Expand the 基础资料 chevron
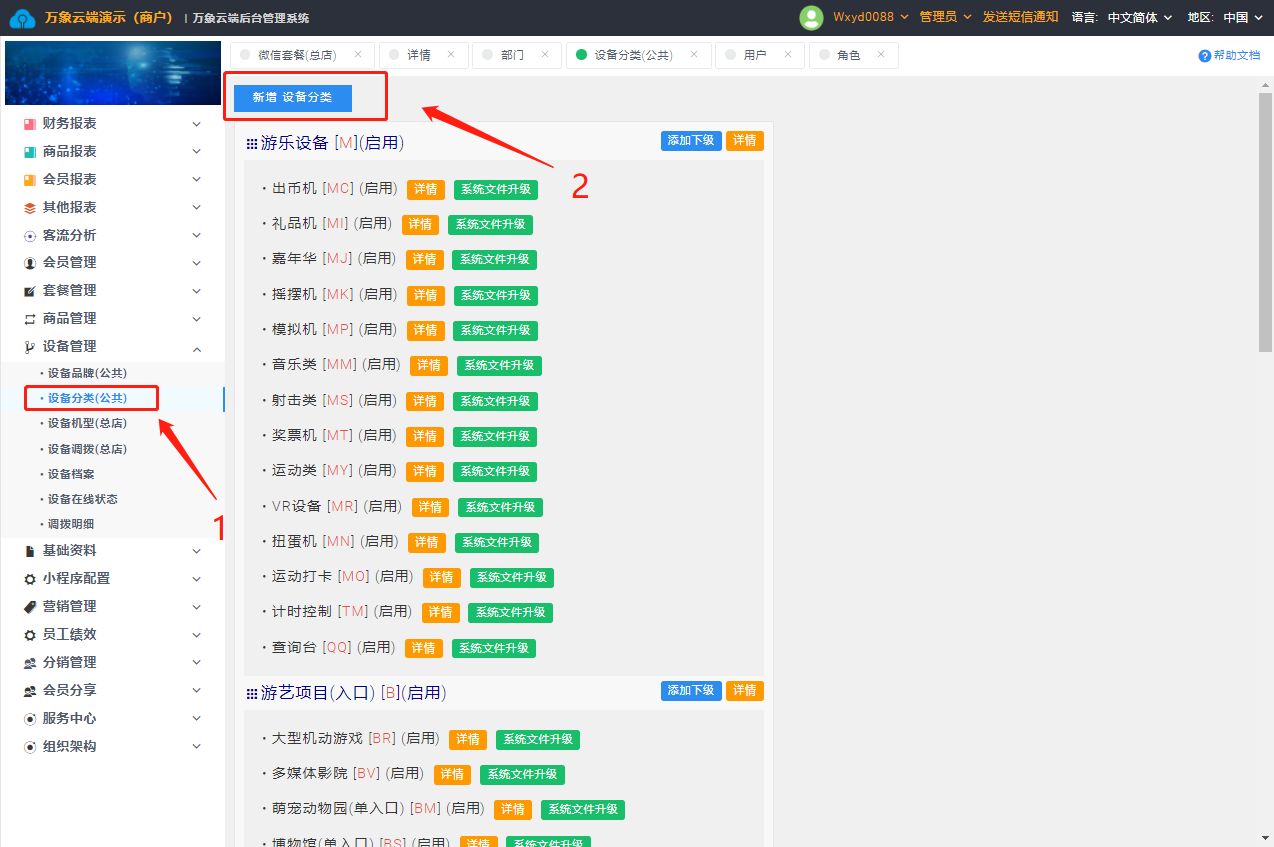This screenshot has width=1274, height=847. pyautogui.click(x=197, y=551)
